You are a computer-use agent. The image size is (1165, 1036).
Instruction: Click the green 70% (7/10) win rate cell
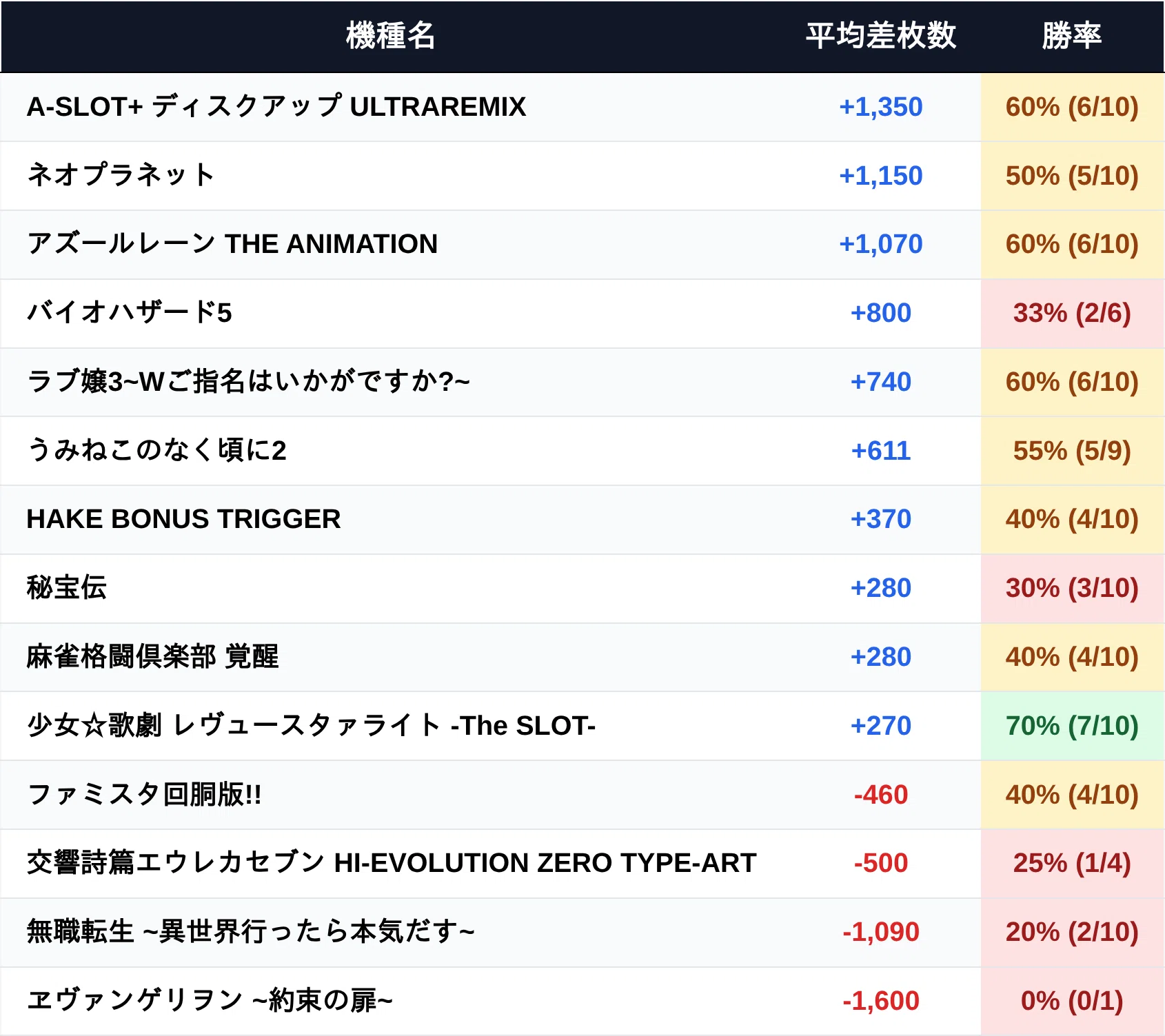[x=1073, y=726]
